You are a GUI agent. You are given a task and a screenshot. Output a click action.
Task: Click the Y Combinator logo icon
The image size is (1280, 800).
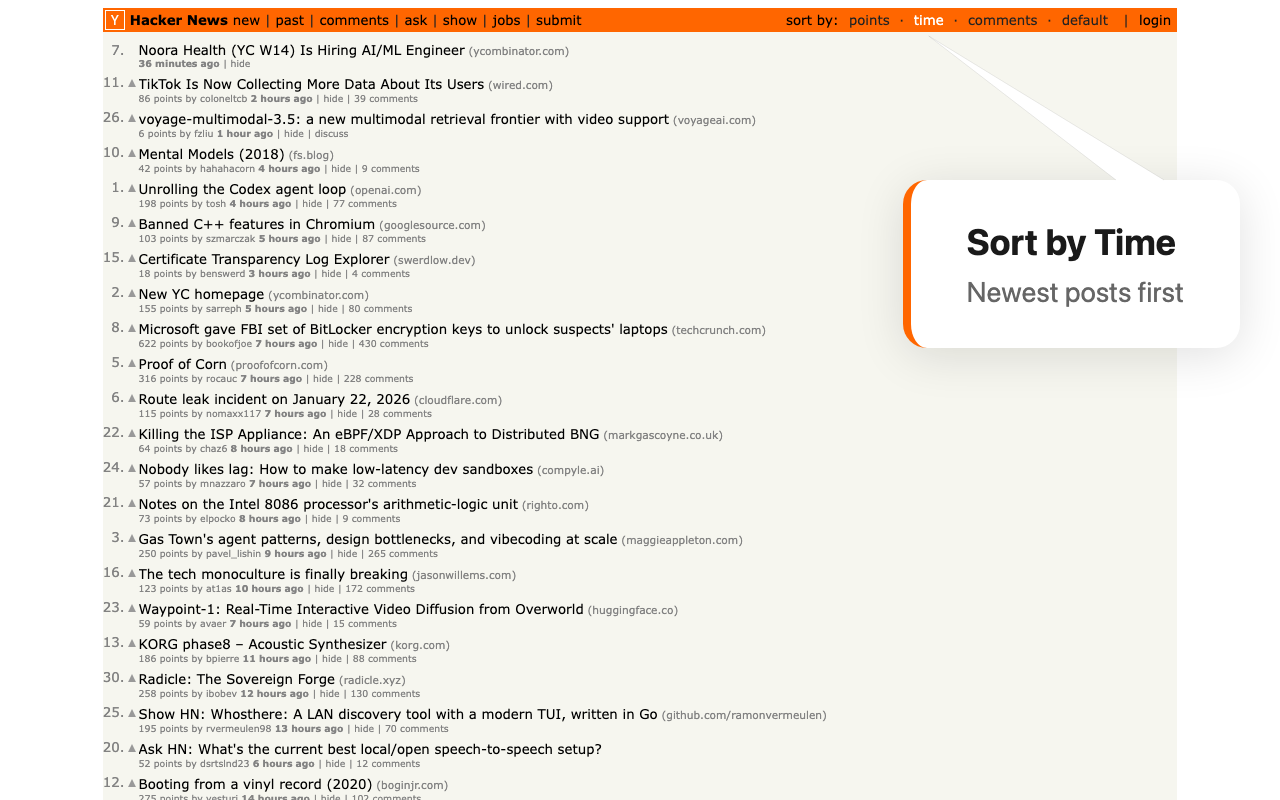116,20
